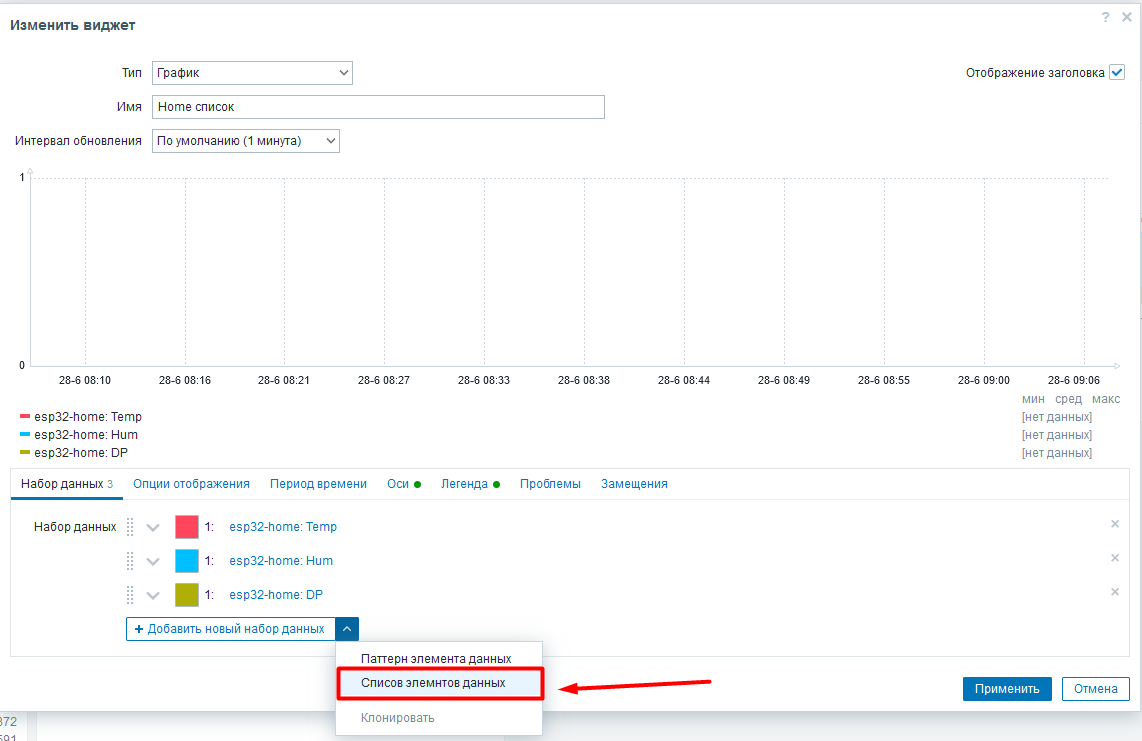Switch to the Период времени tab
The width and height of the screenshot is (1142, 741).
pyautogui.click(x=318, y=484)
